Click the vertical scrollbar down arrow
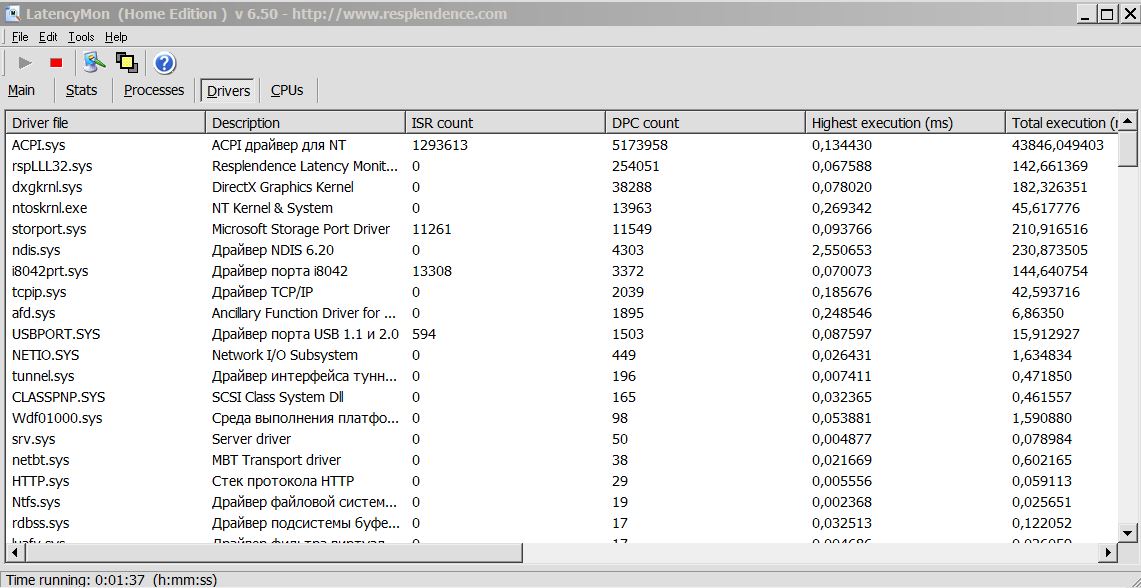1141x588 pixels. coord(1128,532)
